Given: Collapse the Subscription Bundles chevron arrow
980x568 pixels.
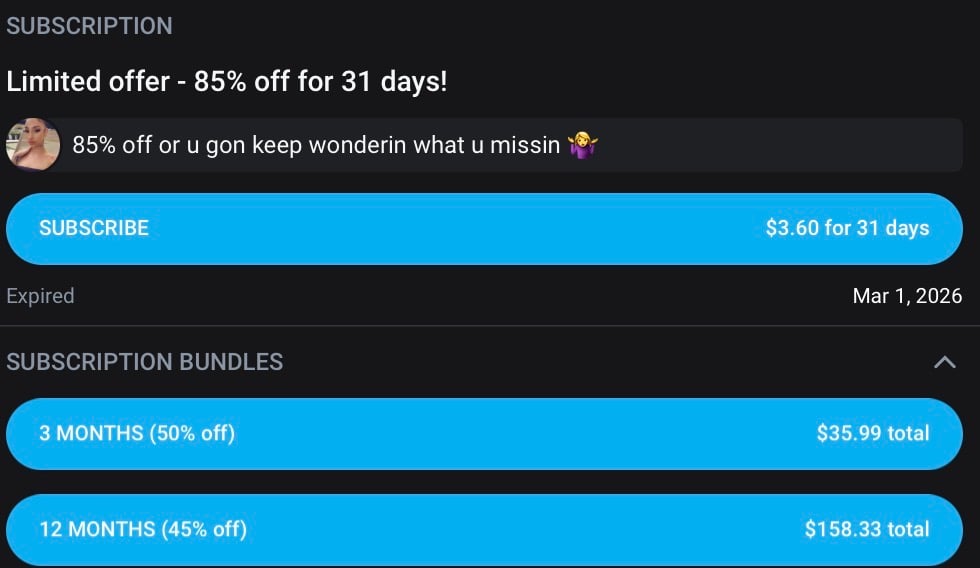Looking at the screenshot, I should pos(944,362).
